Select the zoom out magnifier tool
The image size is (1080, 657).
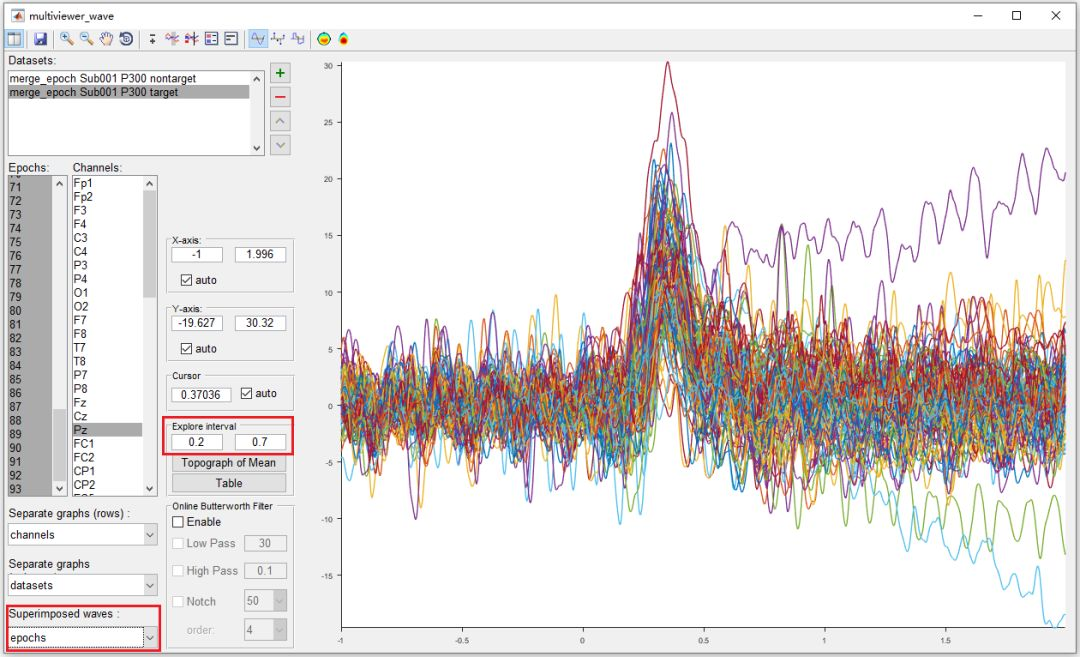tap(86, 39)
